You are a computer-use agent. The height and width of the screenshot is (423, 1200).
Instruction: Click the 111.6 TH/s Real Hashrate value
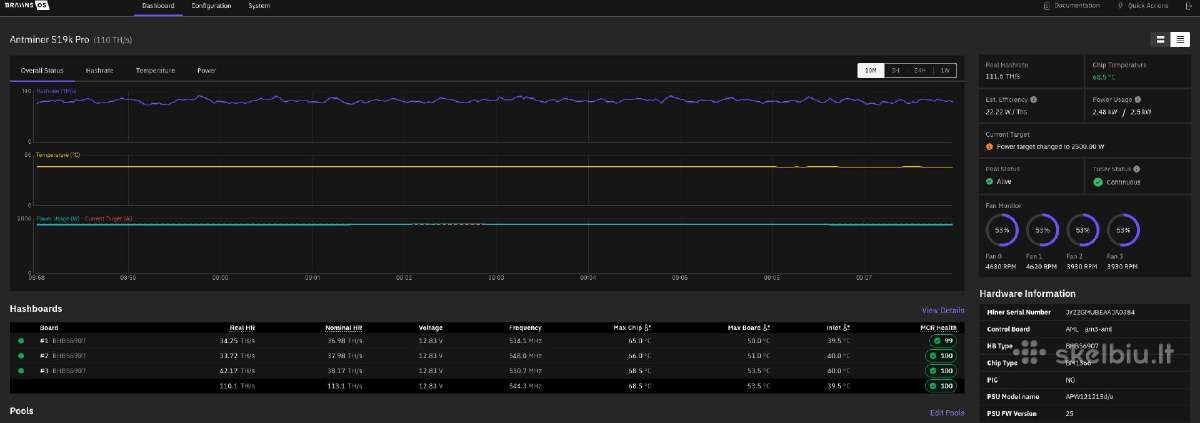tap(1001, 77)
